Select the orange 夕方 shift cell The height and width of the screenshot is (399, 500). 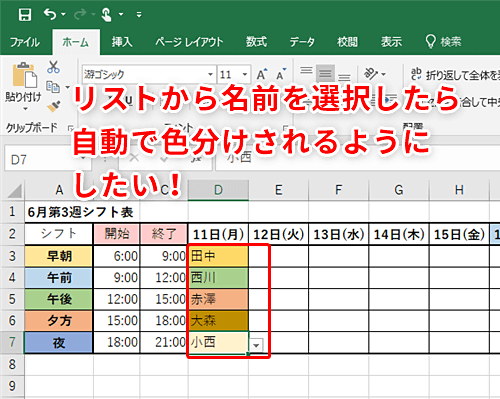(59, 321)
